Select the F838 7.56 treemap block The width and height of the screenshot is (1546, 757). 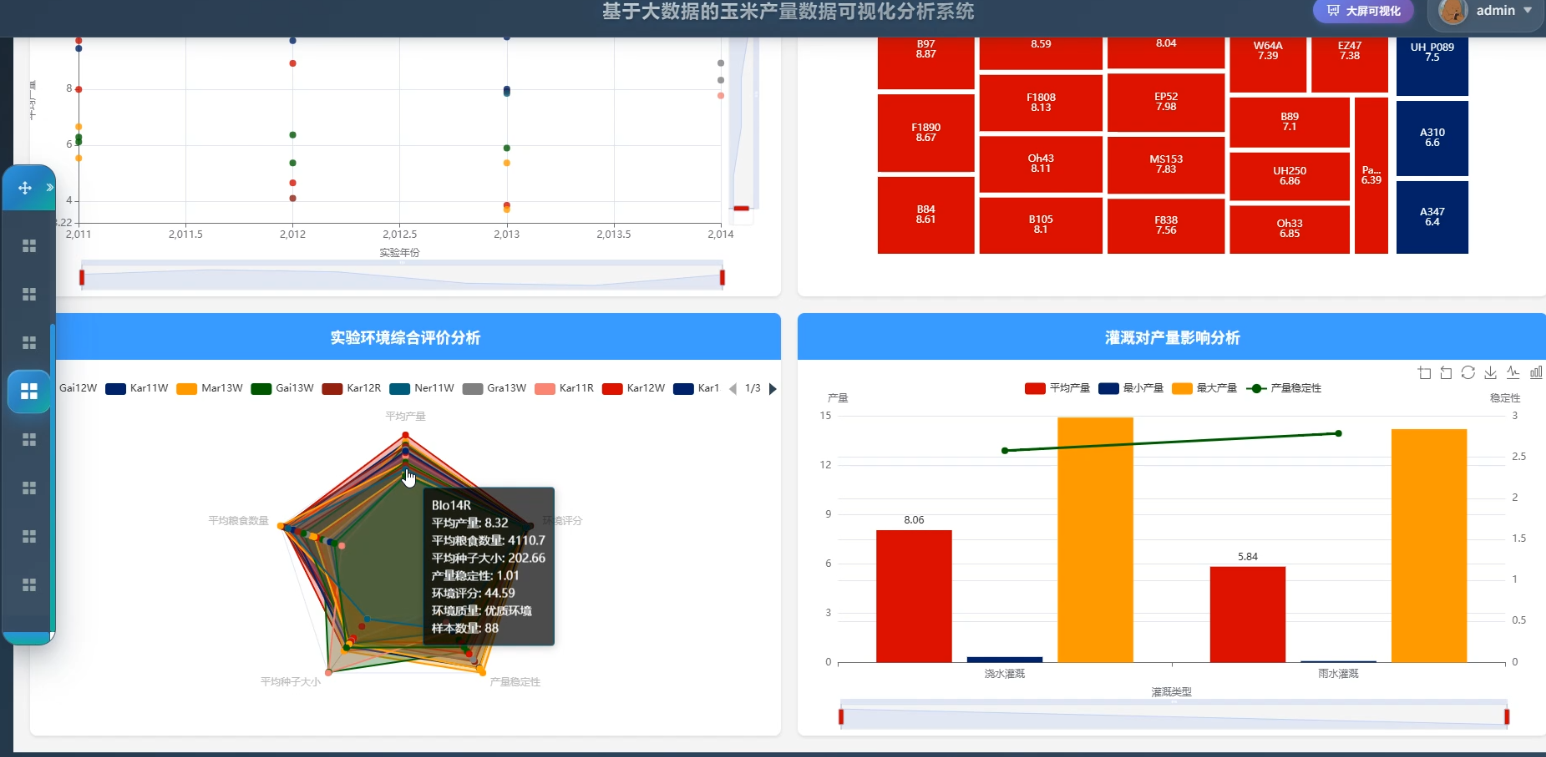click(1166, 226)
